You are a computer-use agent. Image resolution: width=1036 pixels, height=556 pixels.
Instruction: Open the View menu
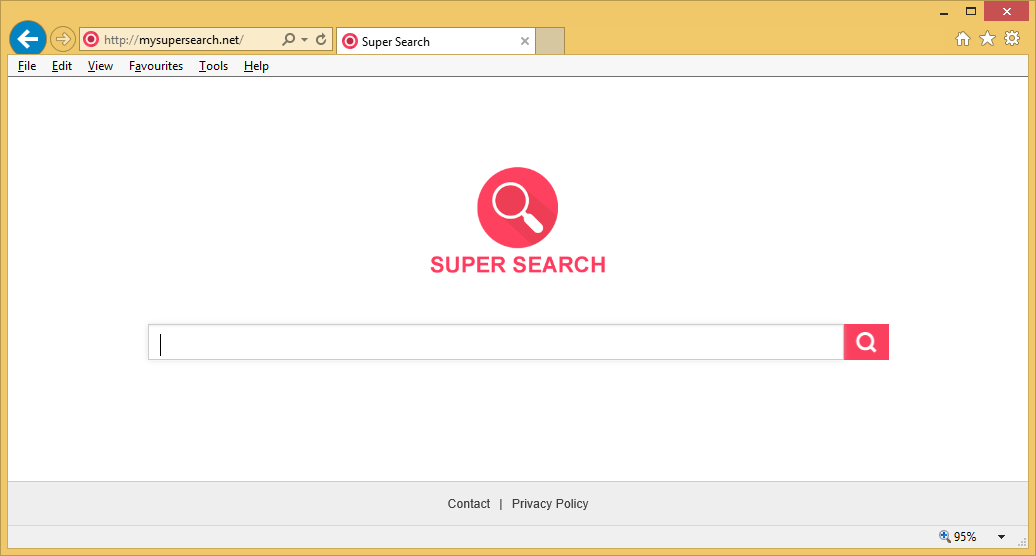click(x=100, y=66)
